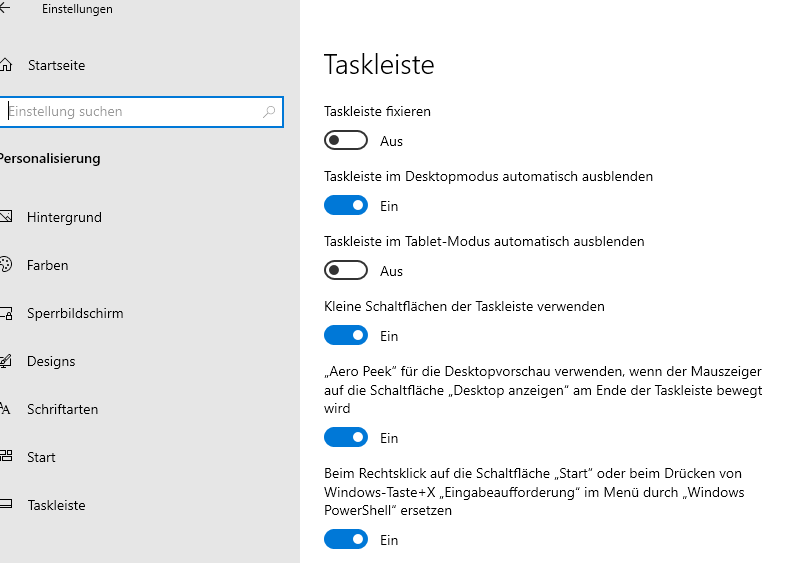This screenshot has width=811, height=563.
Task: Open the Start personalization section
Action: (41, 458)
